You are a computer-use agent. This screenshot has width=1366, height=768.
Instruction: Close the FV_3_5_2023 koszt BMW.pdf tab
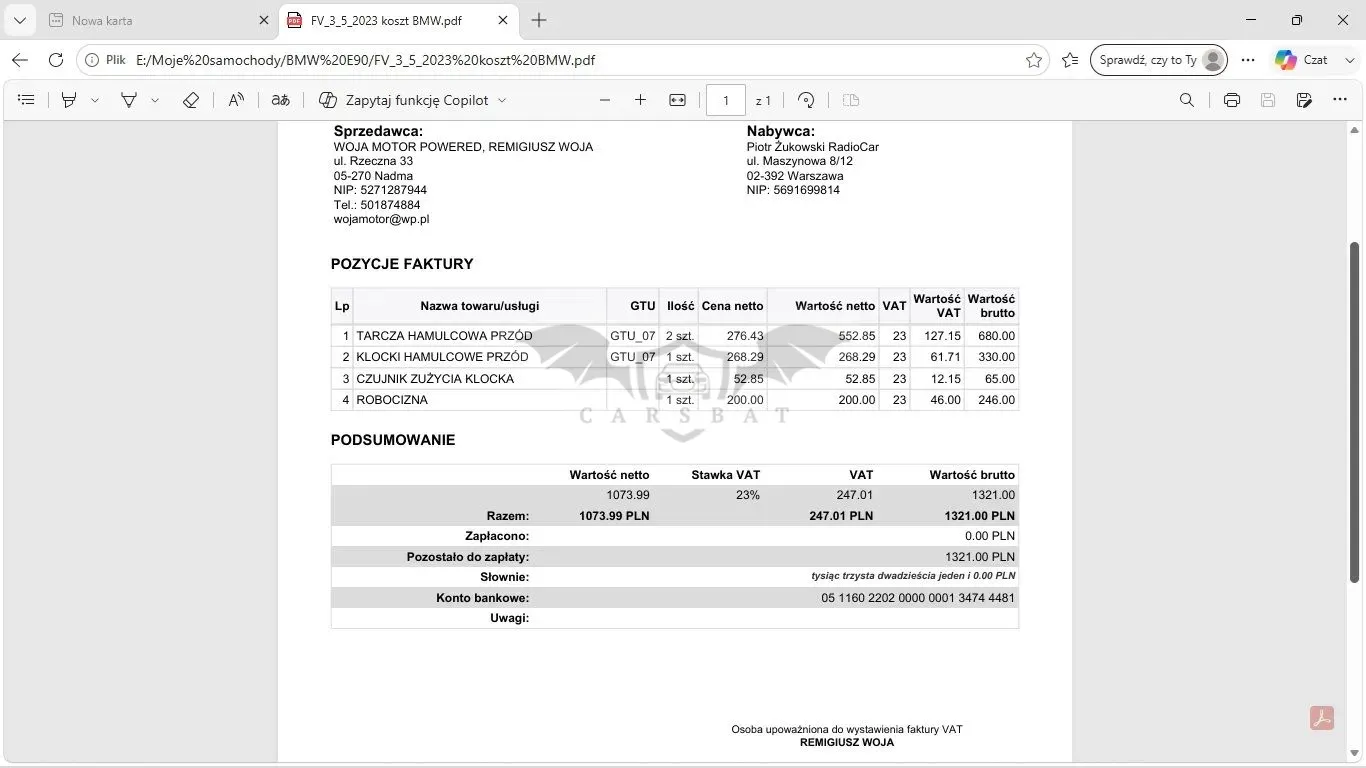pyautogui.click(x=503, y=20)
